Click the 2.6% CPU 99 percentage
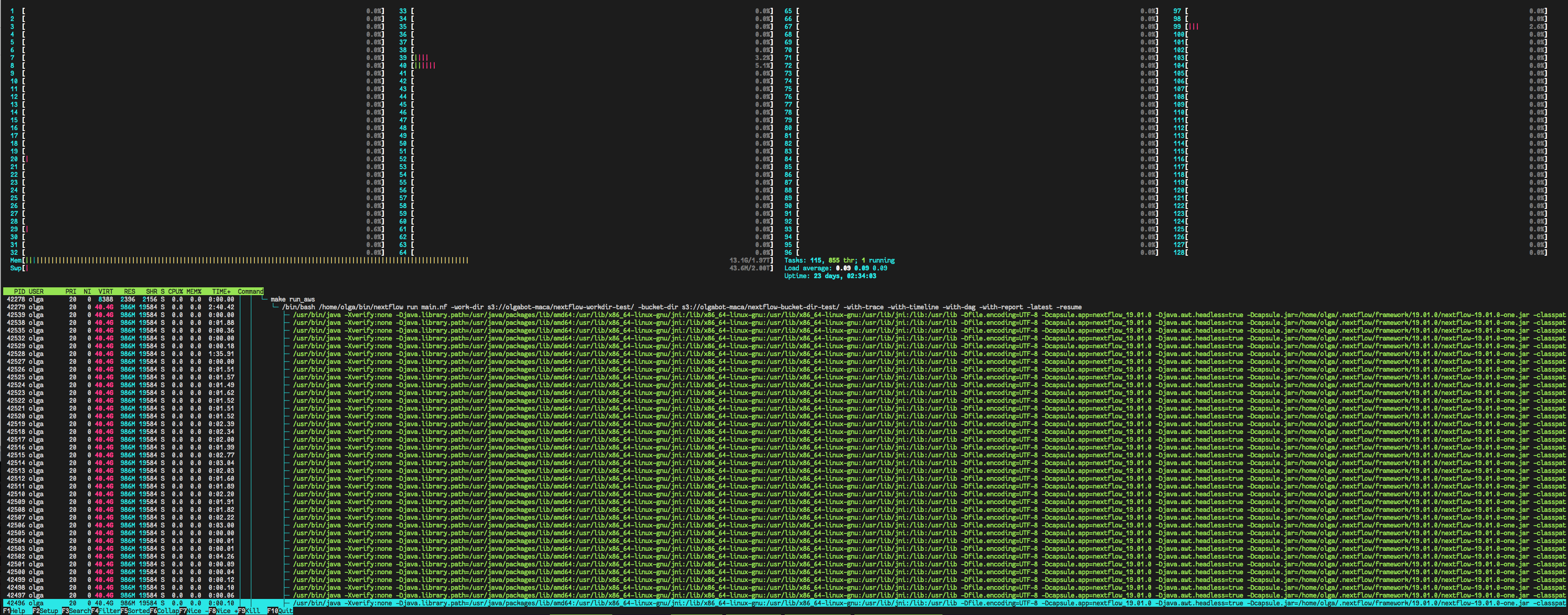The width and height of the screenshot is (1568, 615). click(1536, 27)
